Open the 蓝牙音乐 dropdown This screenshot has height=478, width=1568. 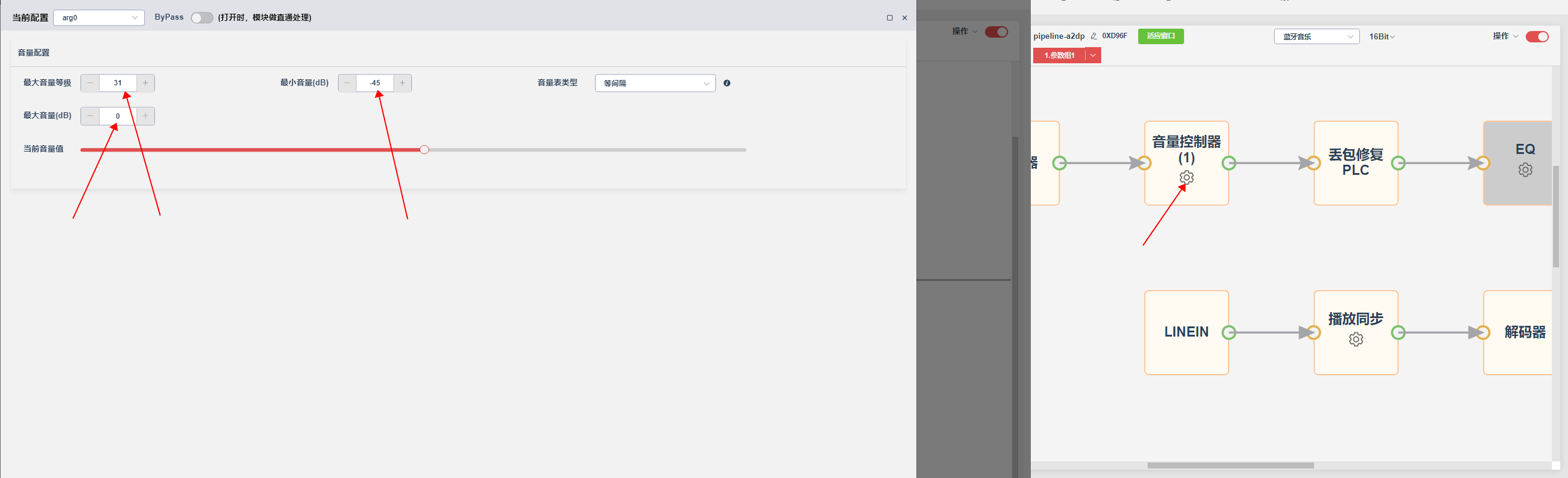(x=1316, y=36)
